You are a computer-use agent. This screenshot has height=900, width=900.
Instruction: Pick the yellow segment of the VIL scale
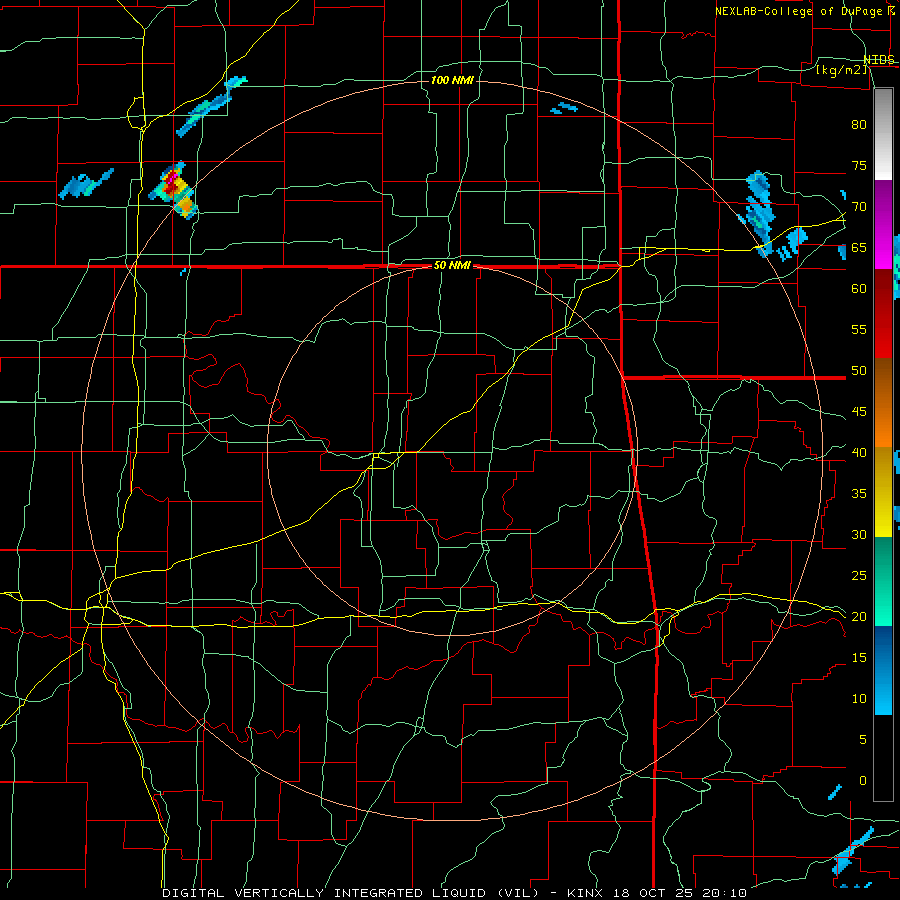pyautogui.click(x=883, y=492)
